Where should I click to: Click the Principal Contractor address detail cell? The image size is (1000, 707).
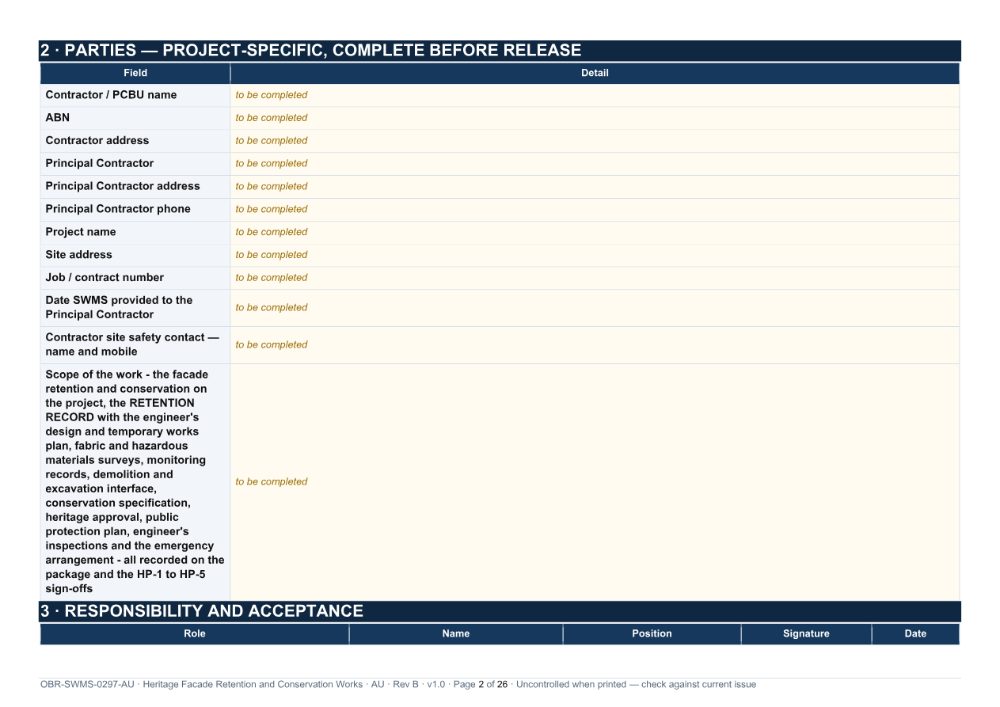point(594,187)
